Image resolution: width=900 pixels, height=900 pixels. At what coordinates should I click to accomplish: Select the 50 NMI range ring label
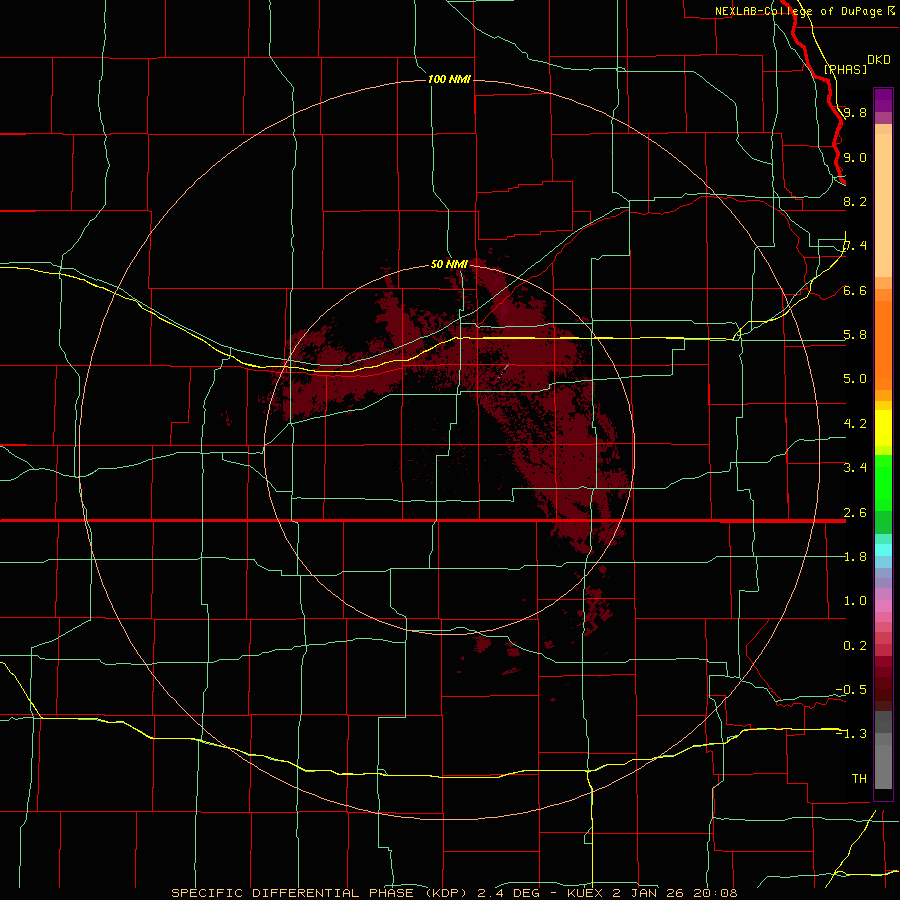pos(449,264)
